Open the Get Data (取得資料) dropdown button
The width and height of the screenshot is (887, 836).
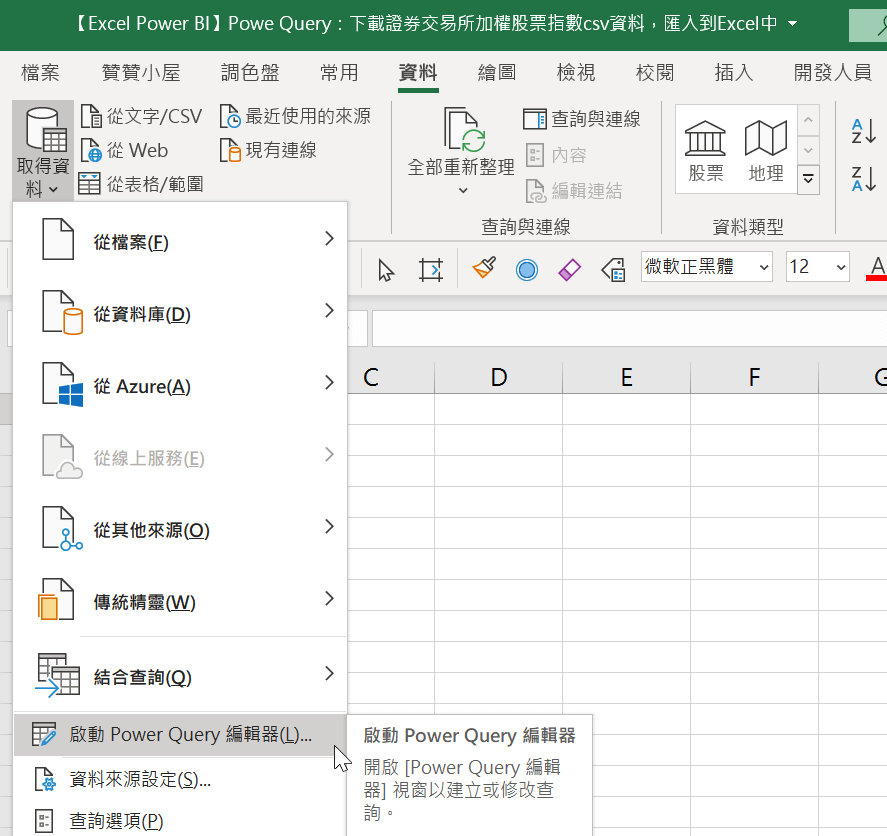click(43, 152)
